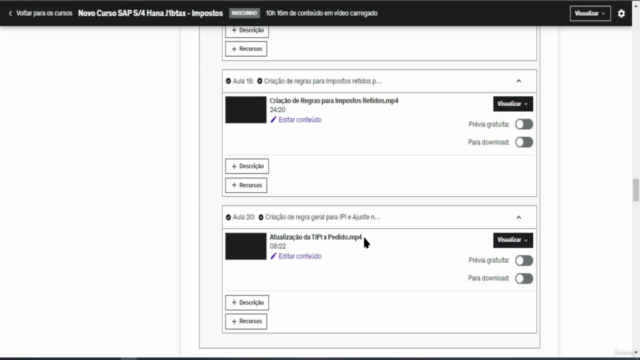The image size is (640, 360).
Task: Add Descrição to Aula 19
Action: (247, 166)
